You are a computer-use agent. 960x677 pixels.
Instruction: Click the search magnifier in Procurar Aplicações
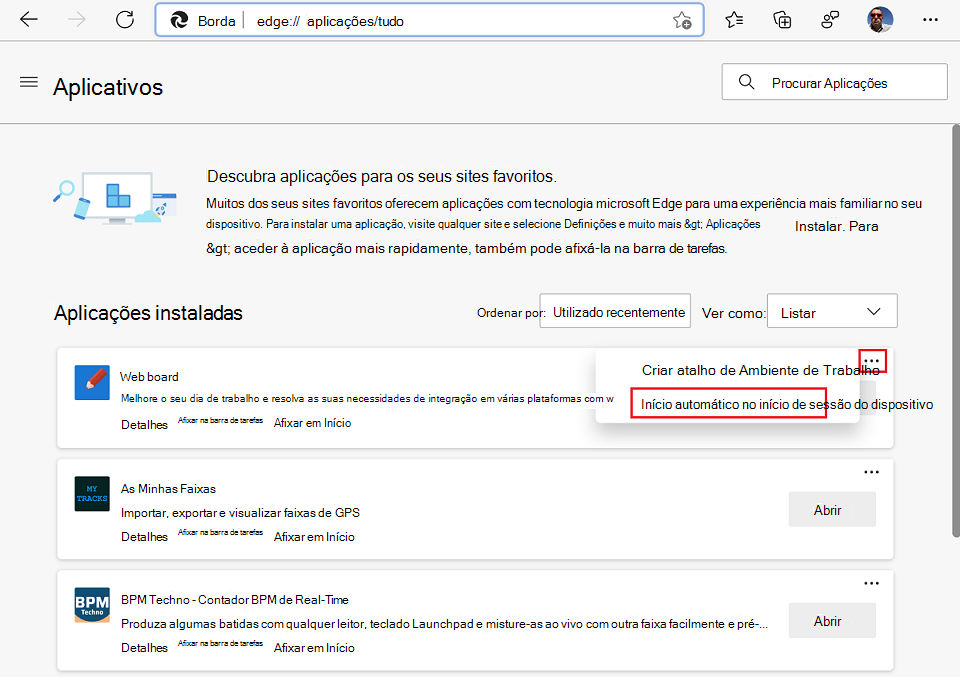746,81
